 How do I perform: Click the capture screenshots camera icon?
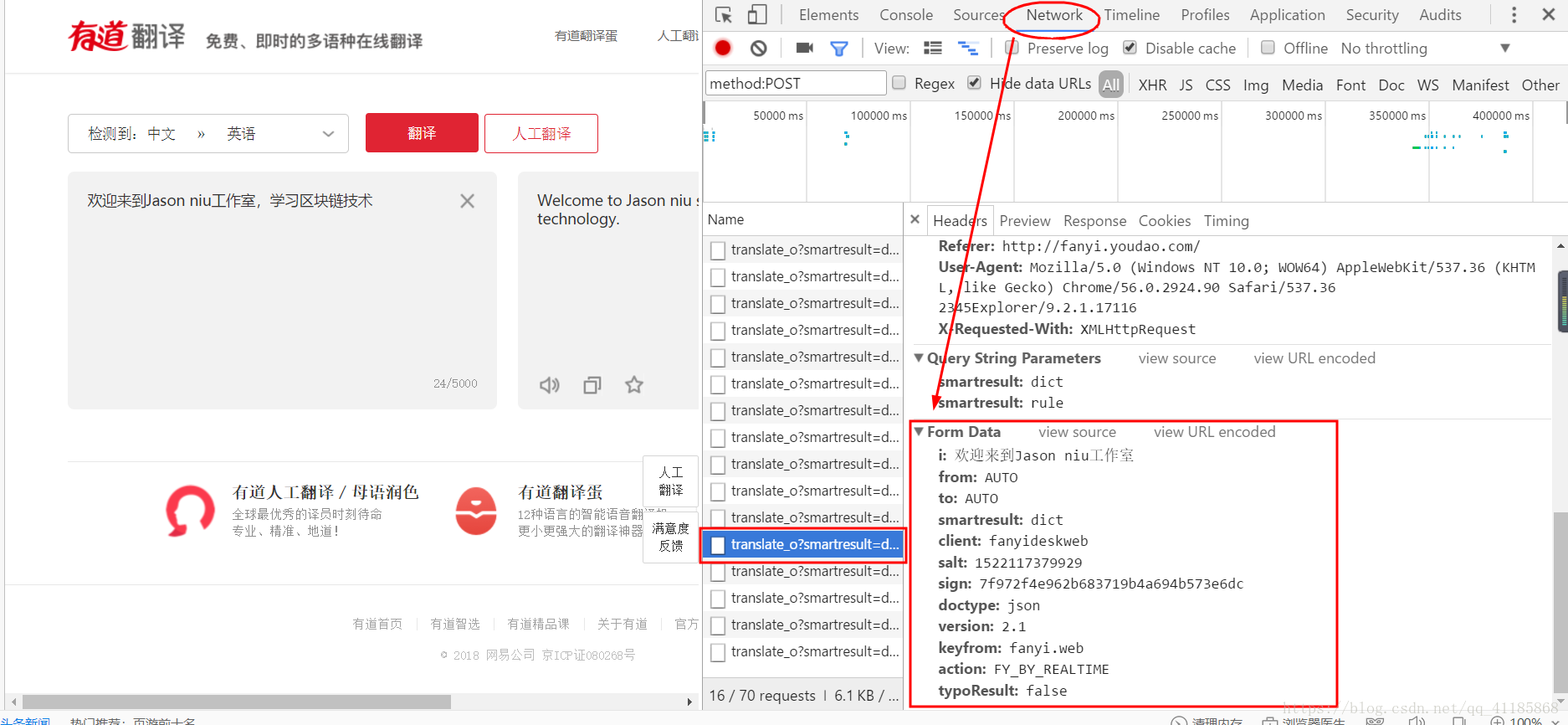pyautogui.click(x=805, y=48)
